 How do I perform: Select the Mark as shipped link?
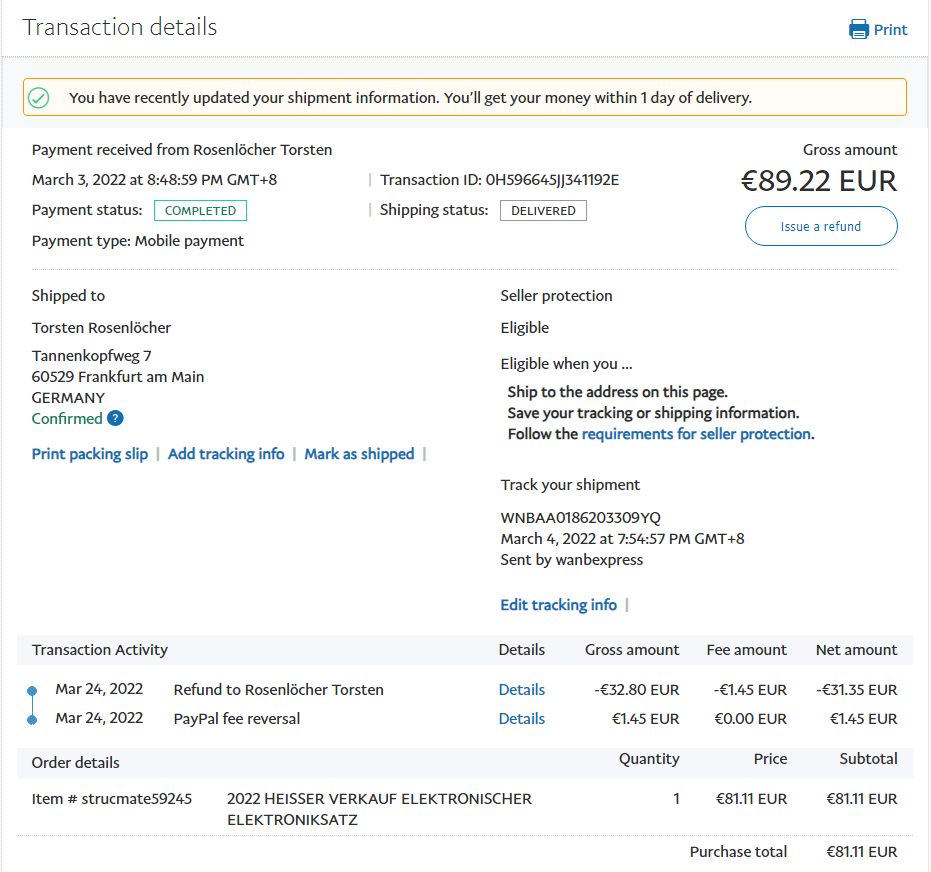(x=359, y=454)
